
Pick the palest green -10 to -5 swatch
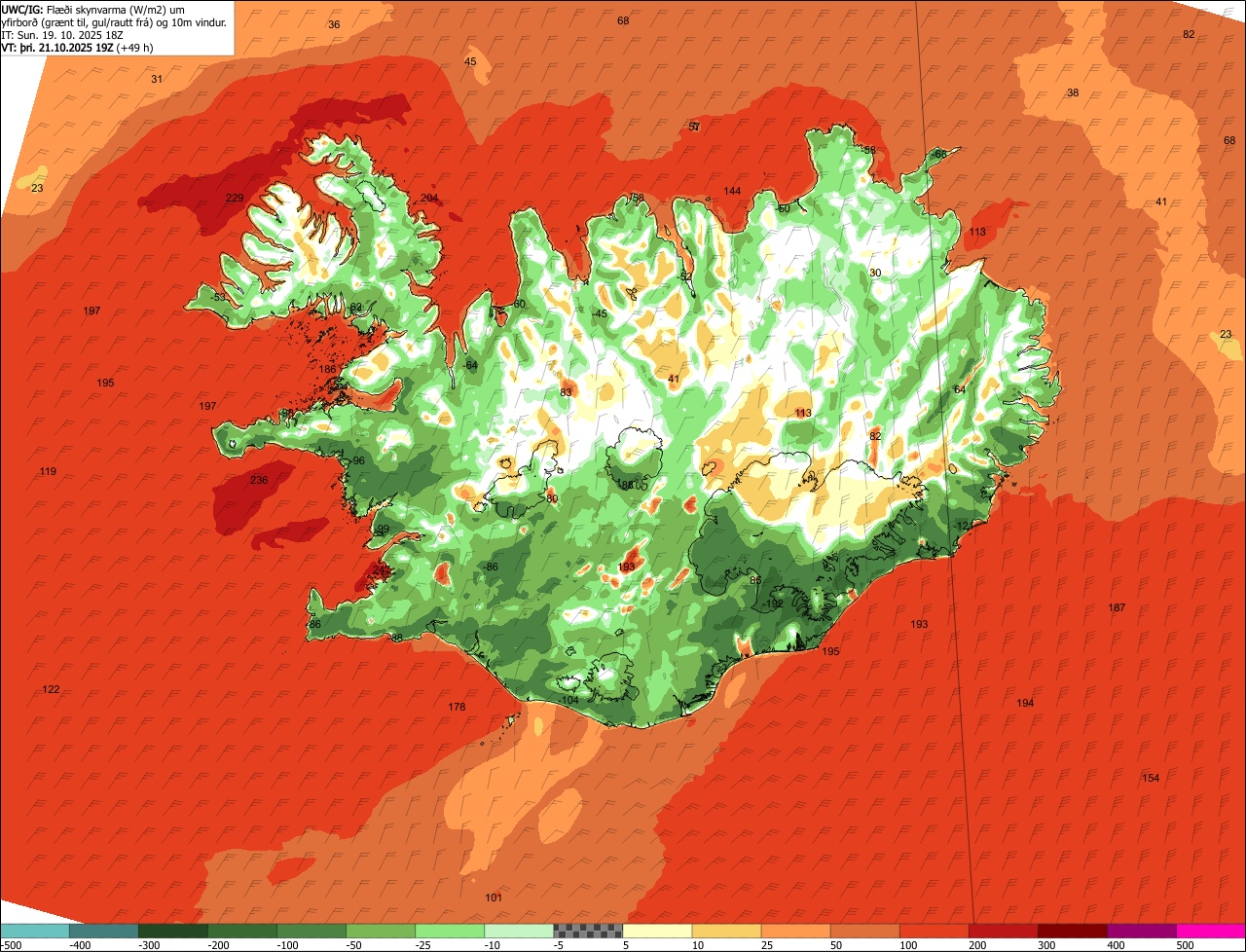tap(518, 931)
